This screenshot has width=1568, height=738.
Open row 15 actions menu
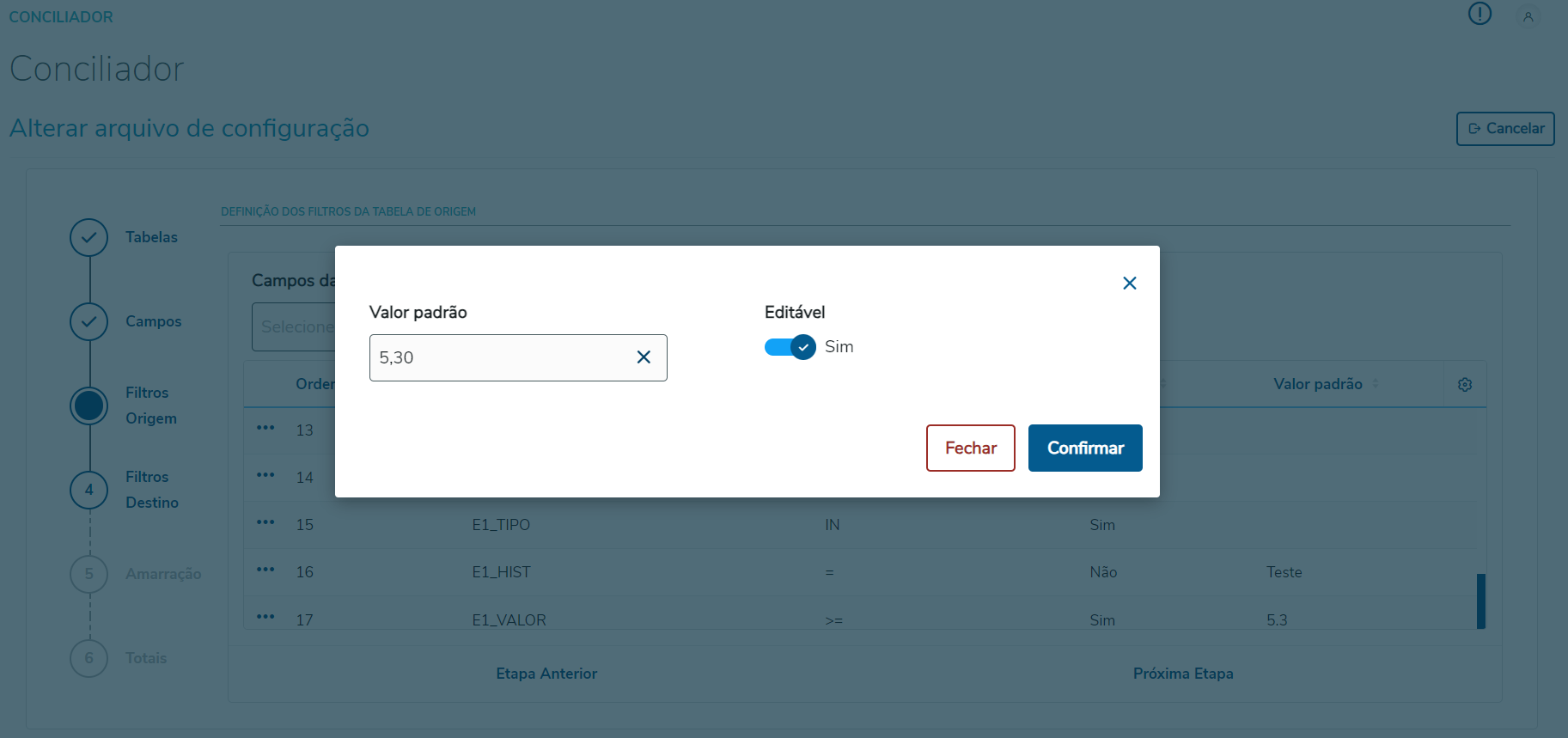(x=265, y=522)
